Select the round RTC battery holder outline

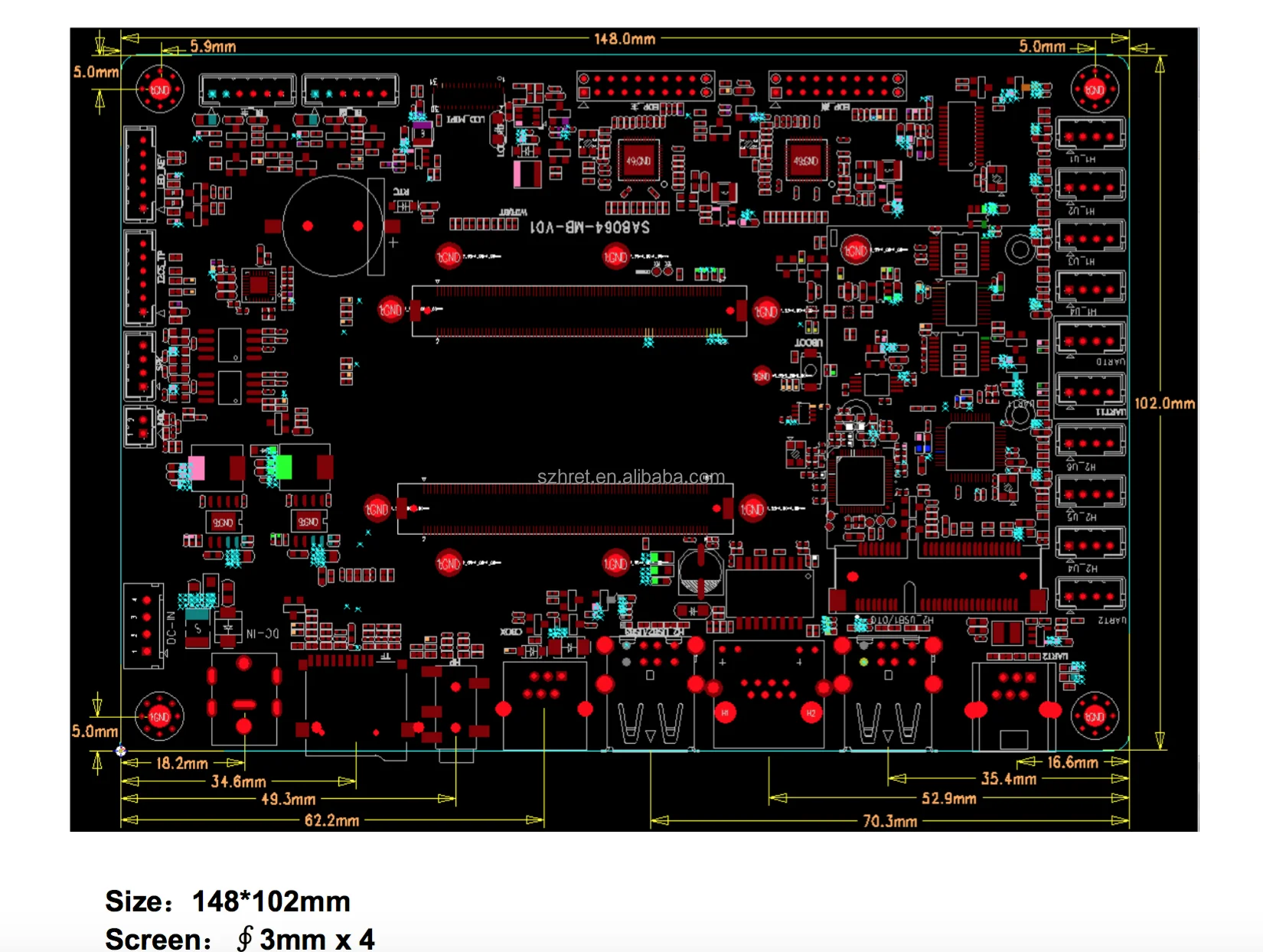click(x=332, y=226)
